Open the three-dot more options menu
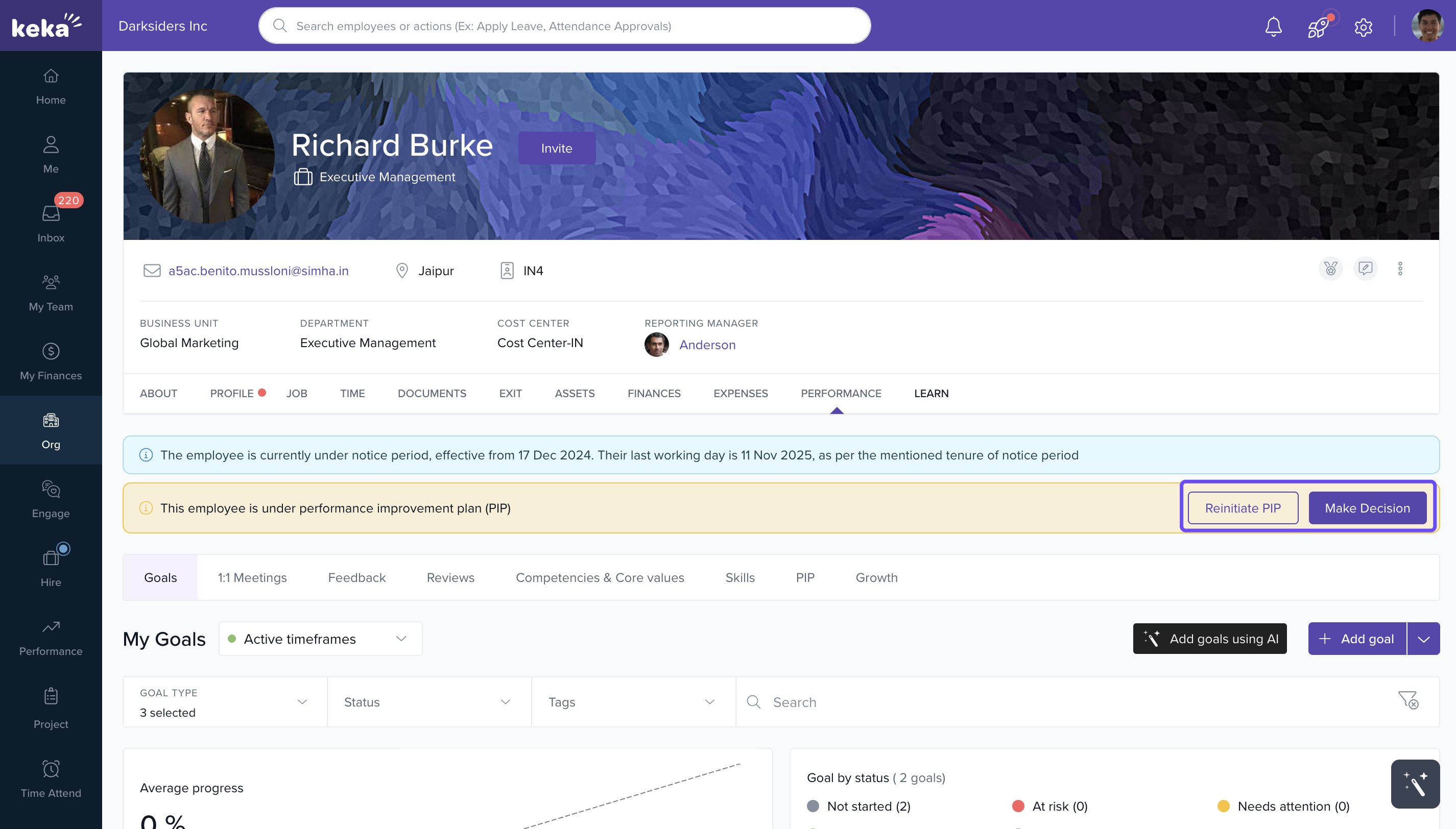The image size is (1456, 829). coord(1400,269)
